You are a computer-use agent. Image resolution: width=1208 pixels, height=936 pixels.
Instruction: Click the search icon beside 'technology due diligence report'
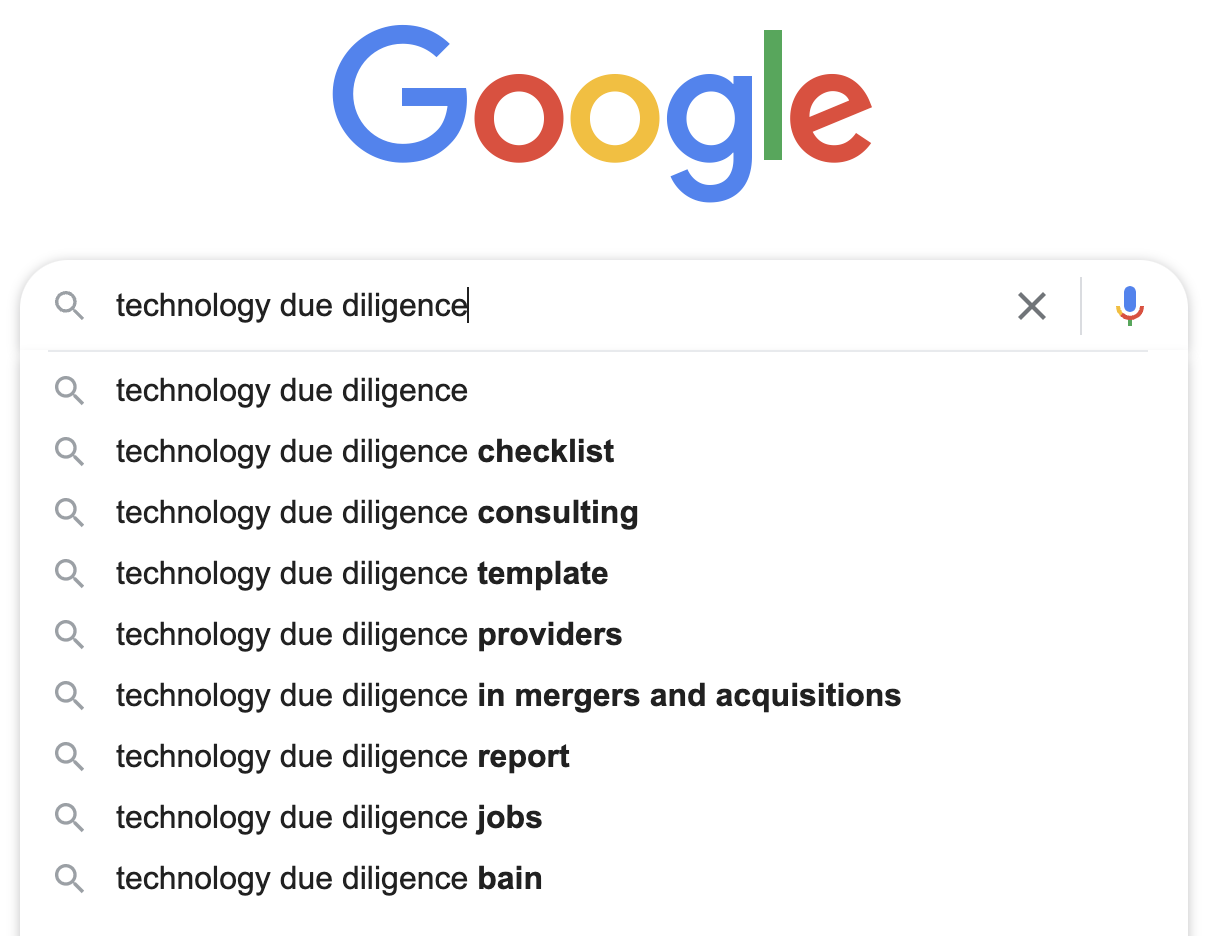pyautogui.click(x=70, y=756)
